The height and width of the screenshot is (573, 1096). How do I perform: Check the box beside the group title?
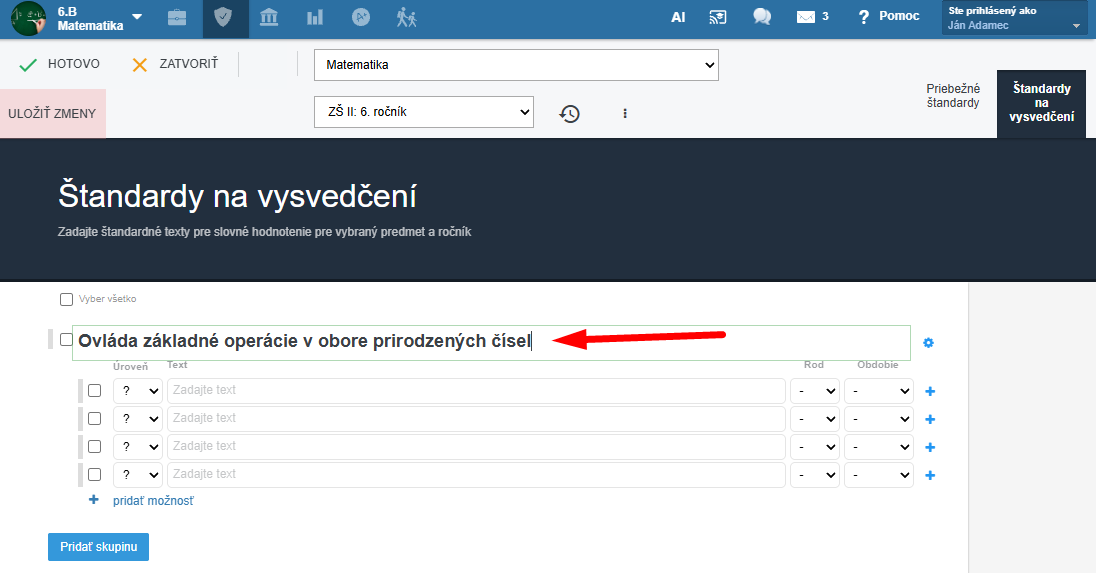coord(66,340)
